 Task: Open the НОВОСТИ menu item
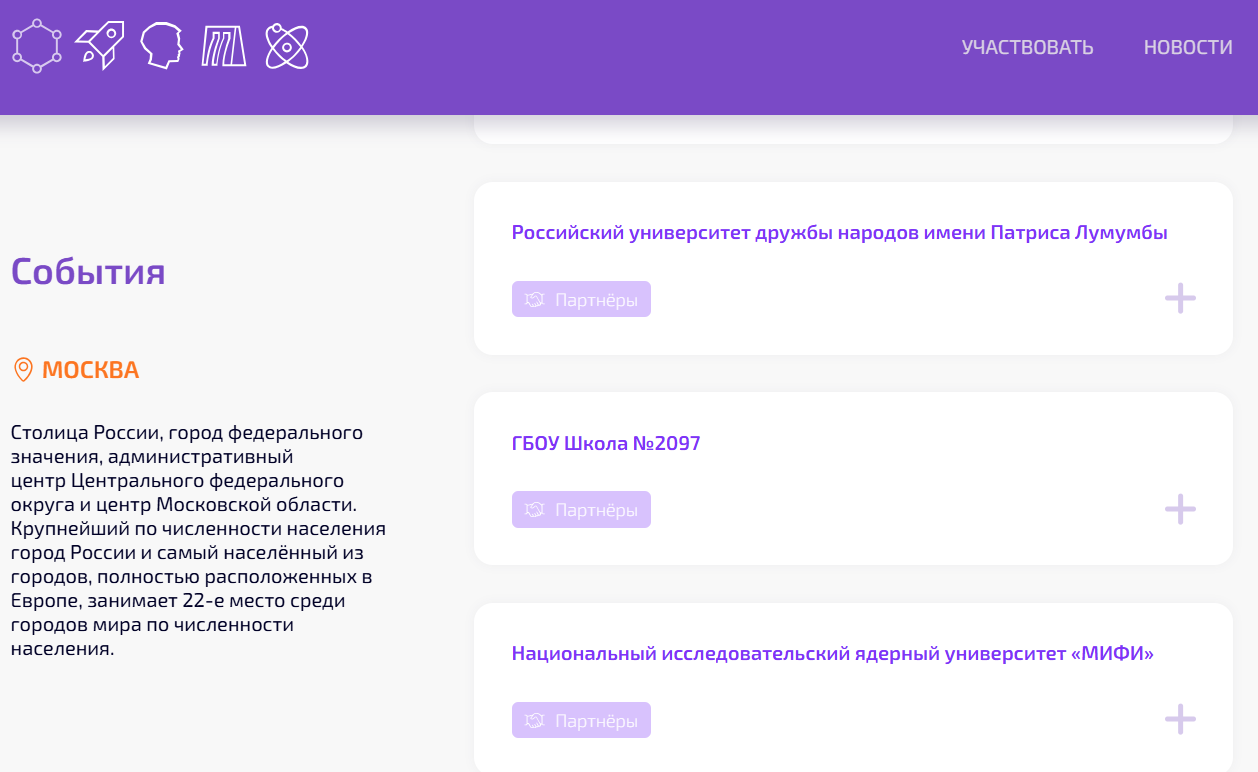pyautogui.click(x=1188, y=47)
